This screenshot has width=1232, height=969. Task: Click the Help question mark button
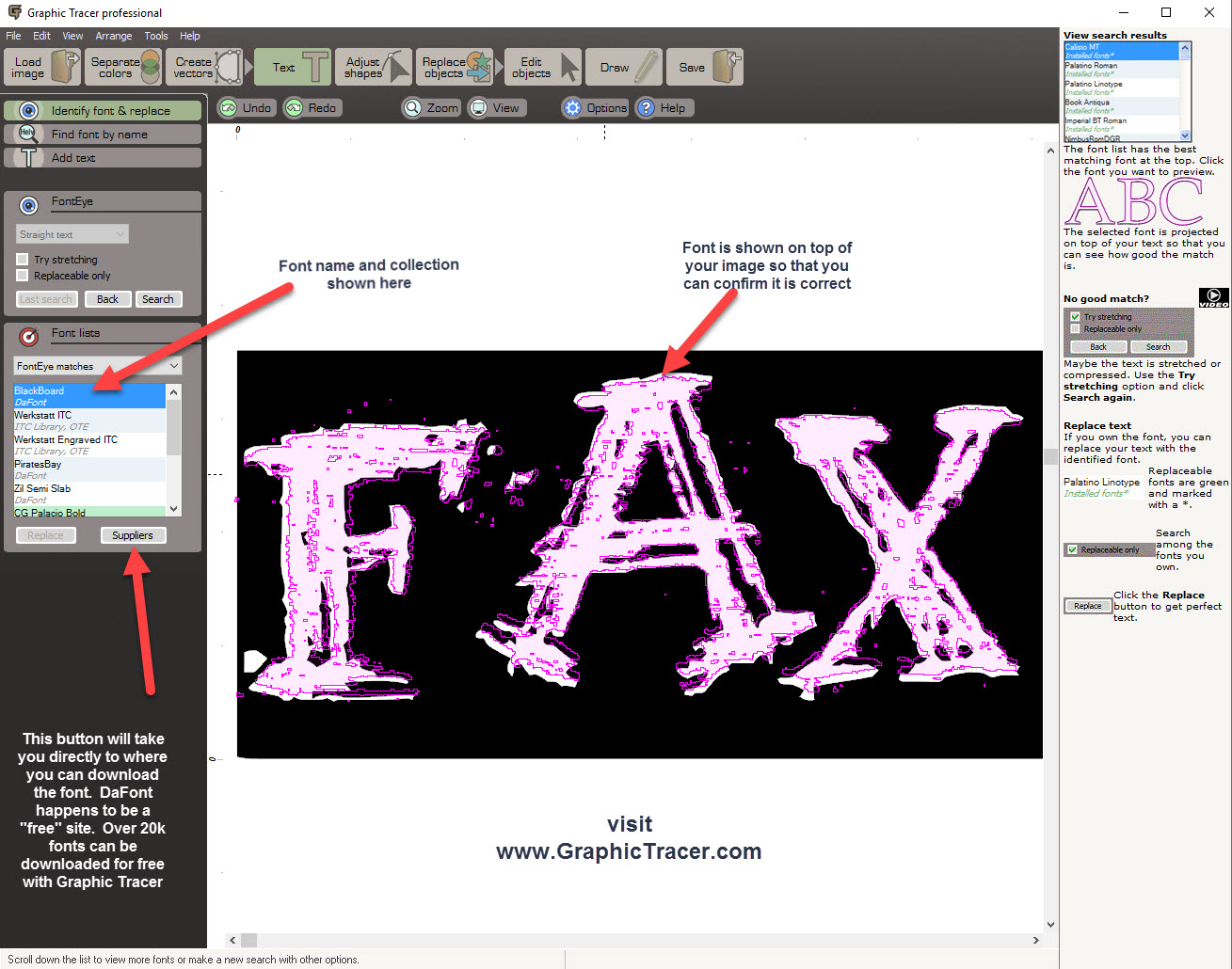(664, 108)
